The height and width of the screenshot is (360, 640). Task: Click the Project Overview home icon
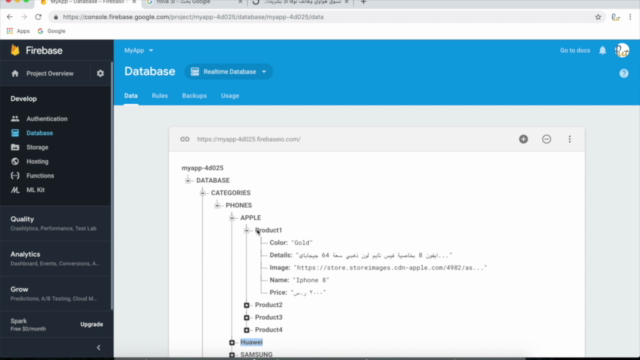15,73
